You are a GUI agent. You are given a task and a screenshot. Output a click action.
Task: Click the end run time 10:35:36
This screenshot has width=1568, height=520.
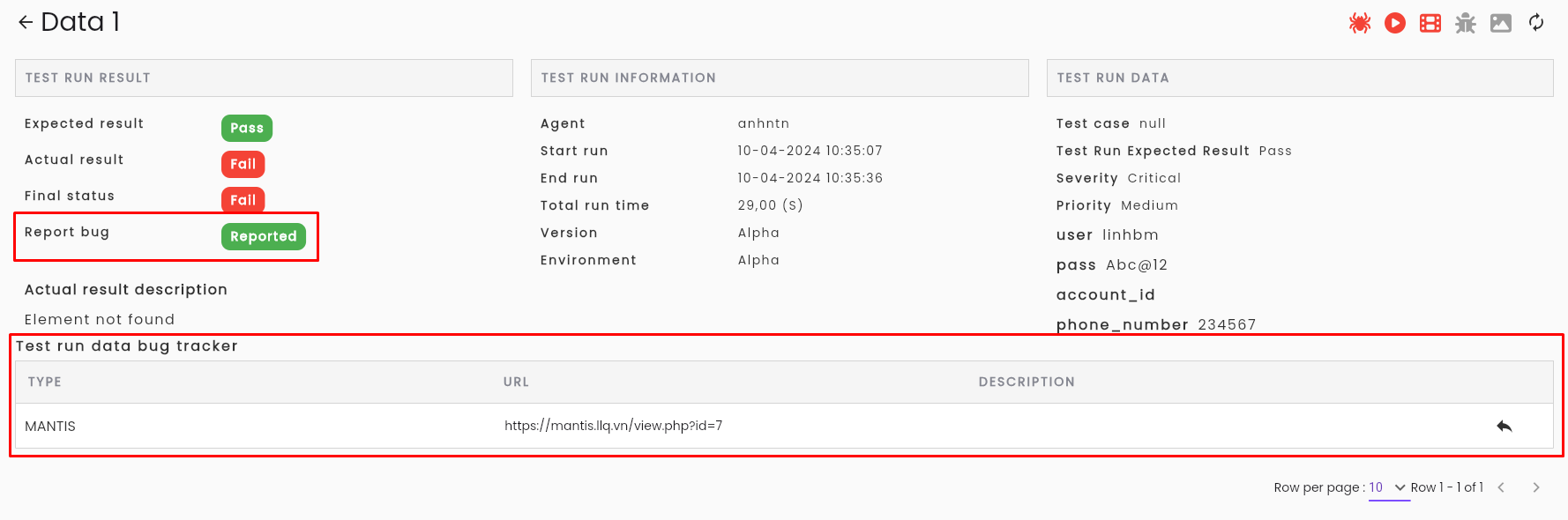pyautogui.click(x=810, y=178)
